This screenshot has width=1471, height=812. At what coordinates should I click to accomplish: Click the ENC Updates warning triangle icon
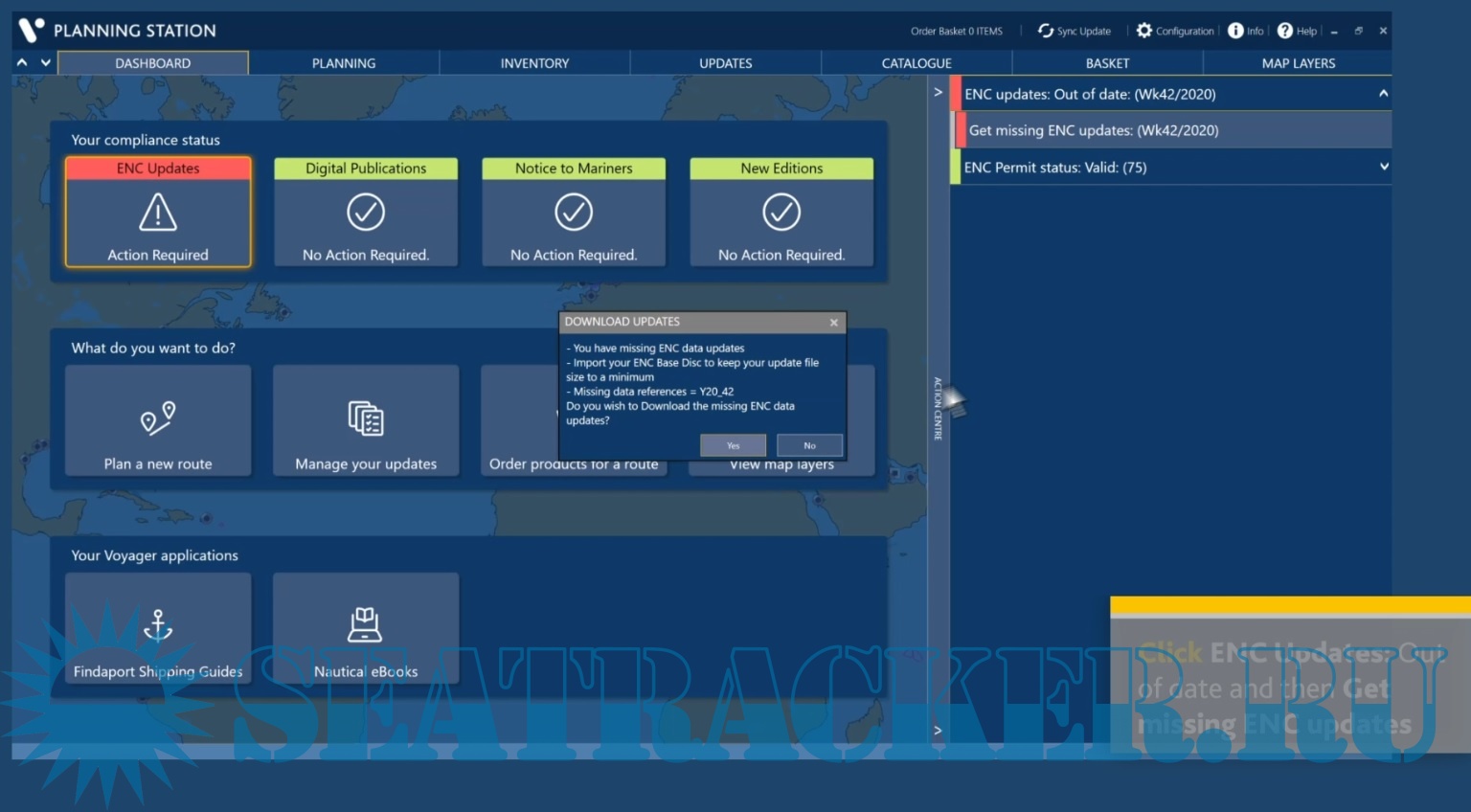pyautogui.click(x=158, y=213)
